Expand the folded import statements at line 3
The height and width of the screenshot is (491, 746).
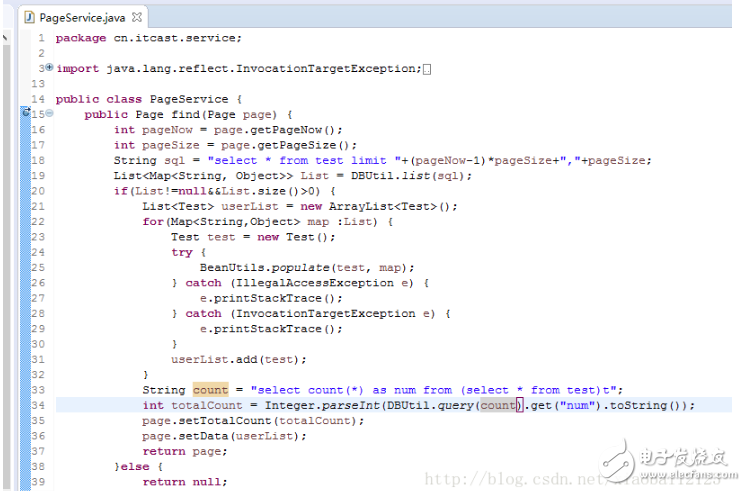(x=49, y=68)
